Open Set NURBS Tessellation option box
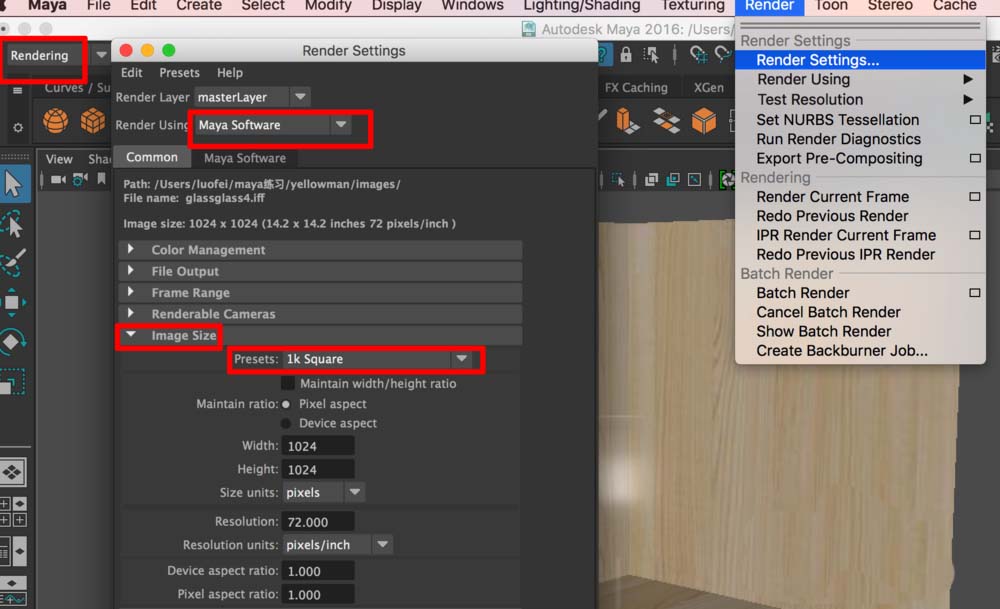This screenshot has width=1000, height=609. (974, 120)
